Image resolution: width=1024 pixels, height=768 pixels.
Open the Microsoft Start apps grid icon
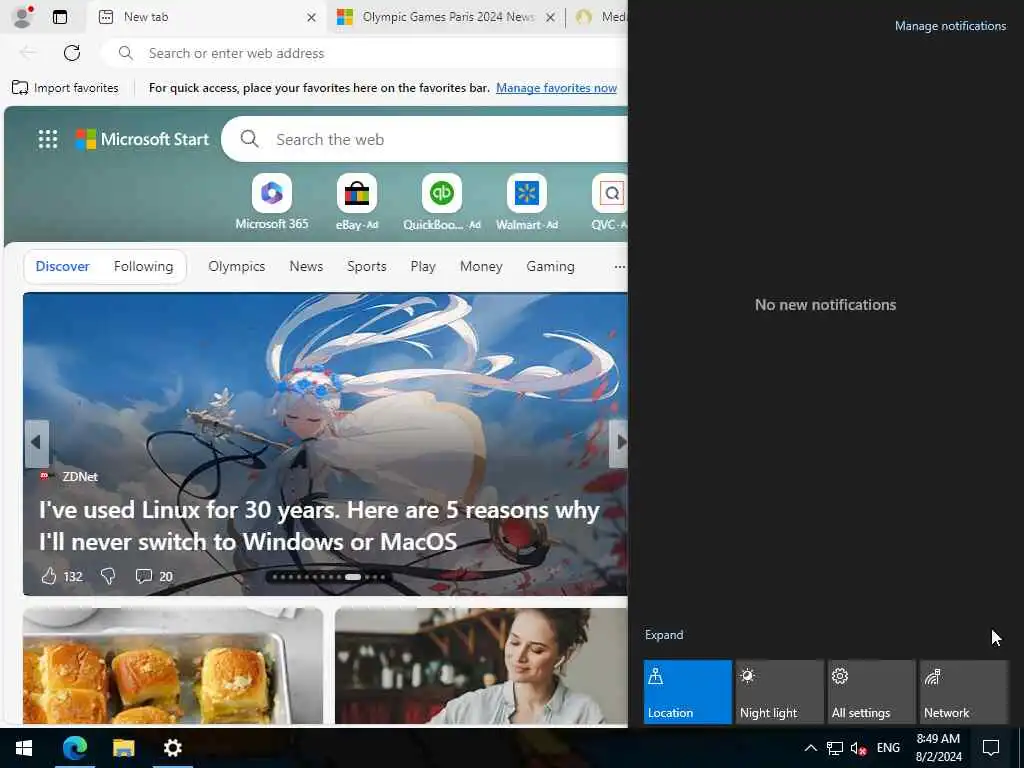(48, 139)
